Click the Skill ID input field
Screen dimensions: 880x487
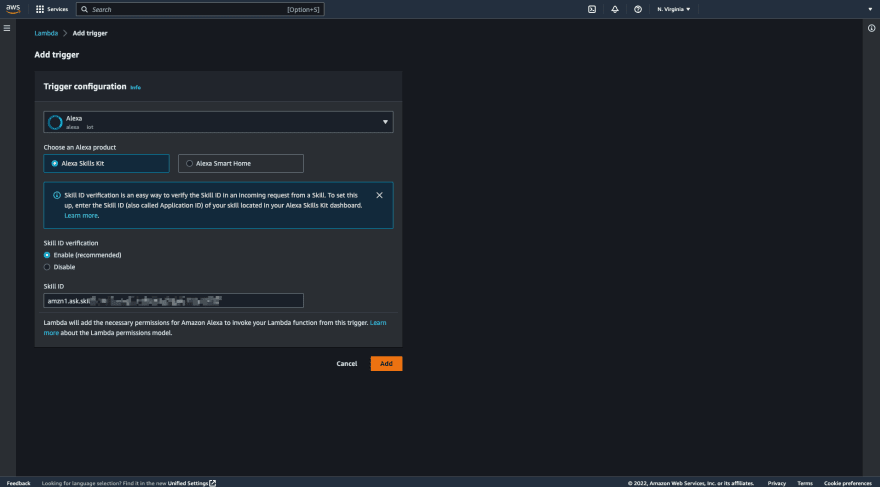173,300
